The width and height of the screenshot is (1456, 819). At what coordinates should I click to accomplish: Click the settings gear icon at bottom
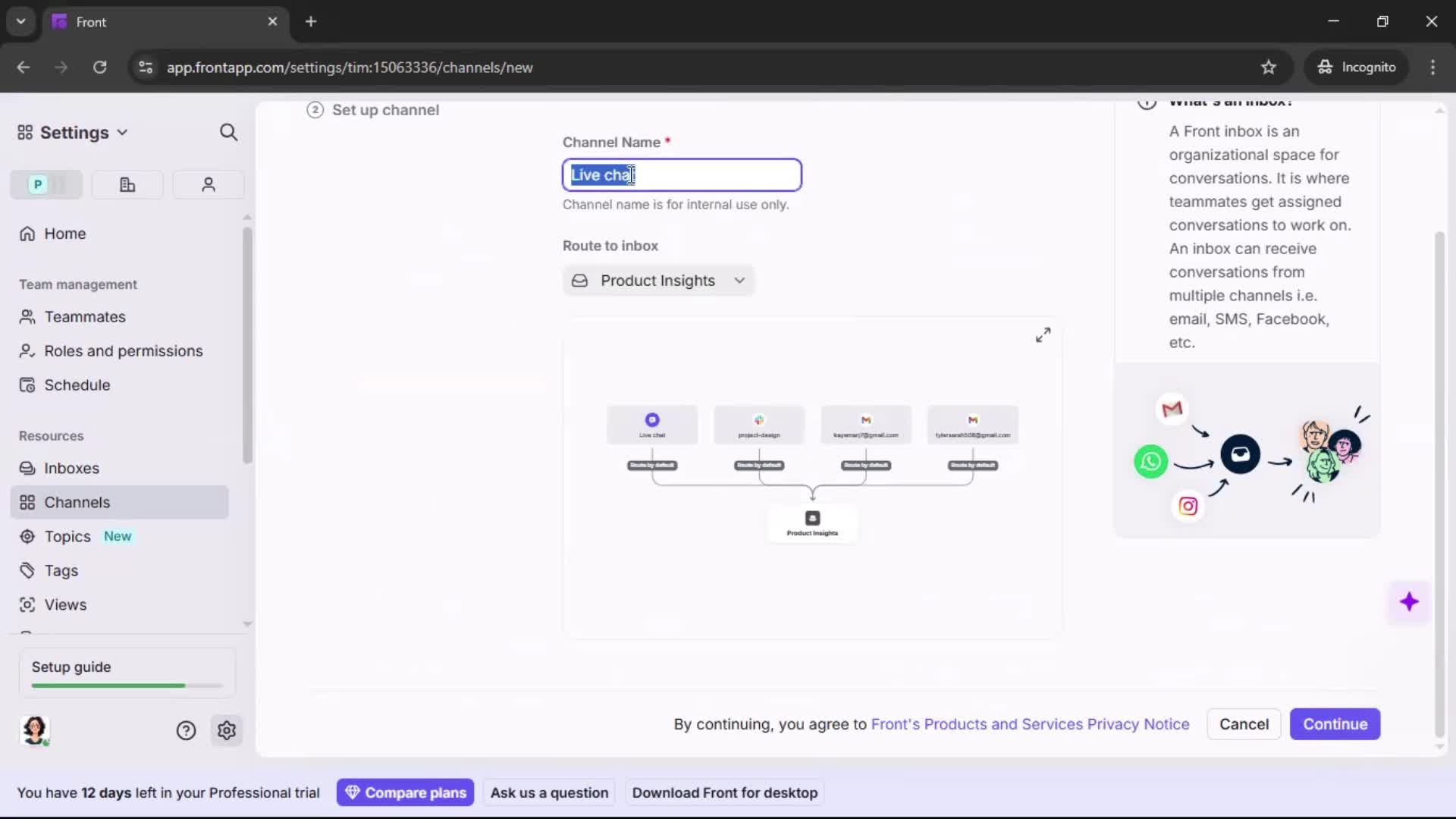click(227, 730)
